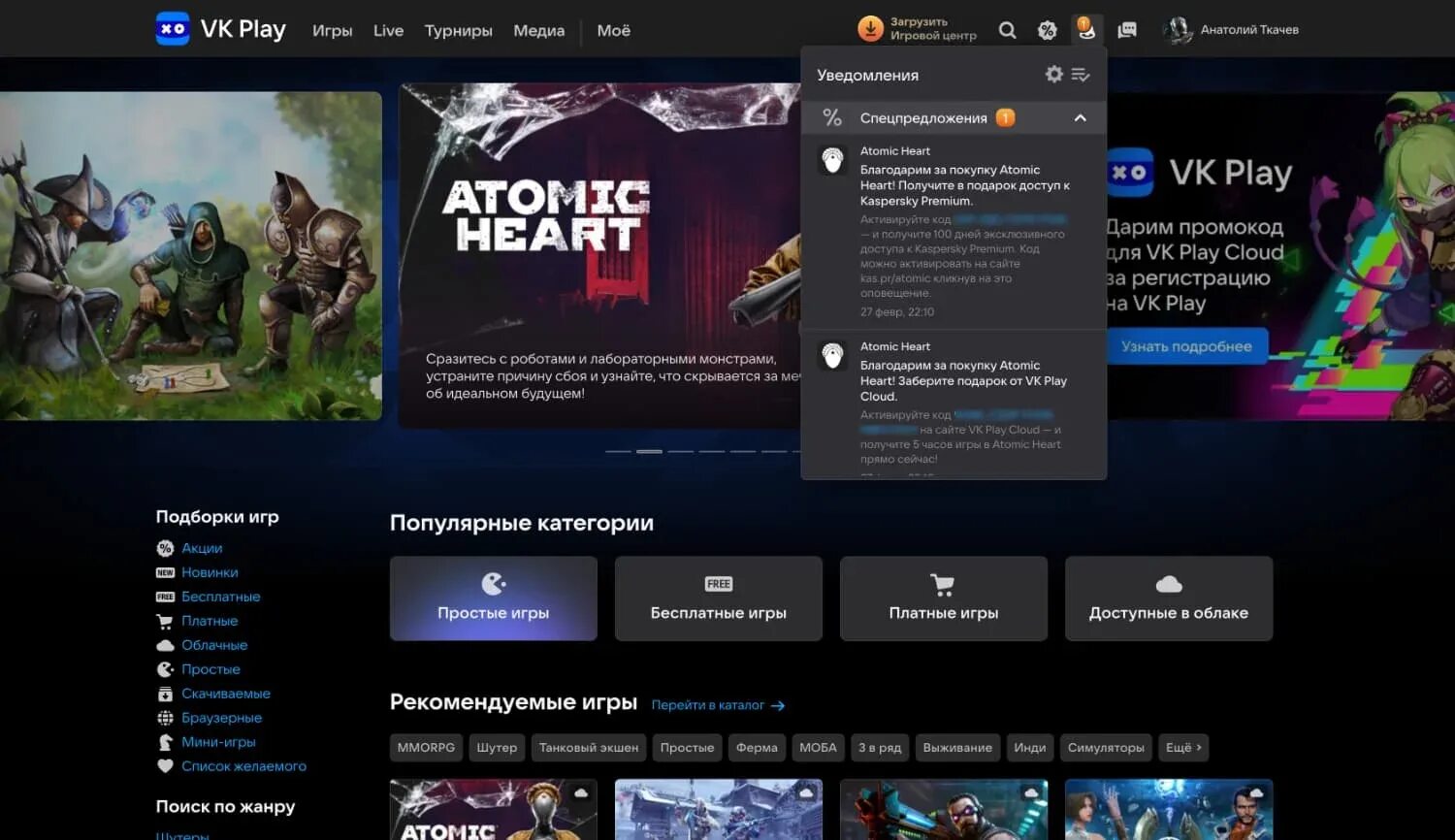View special offers via percent icon in header
1455x840 pixels.
[1047, 30]
